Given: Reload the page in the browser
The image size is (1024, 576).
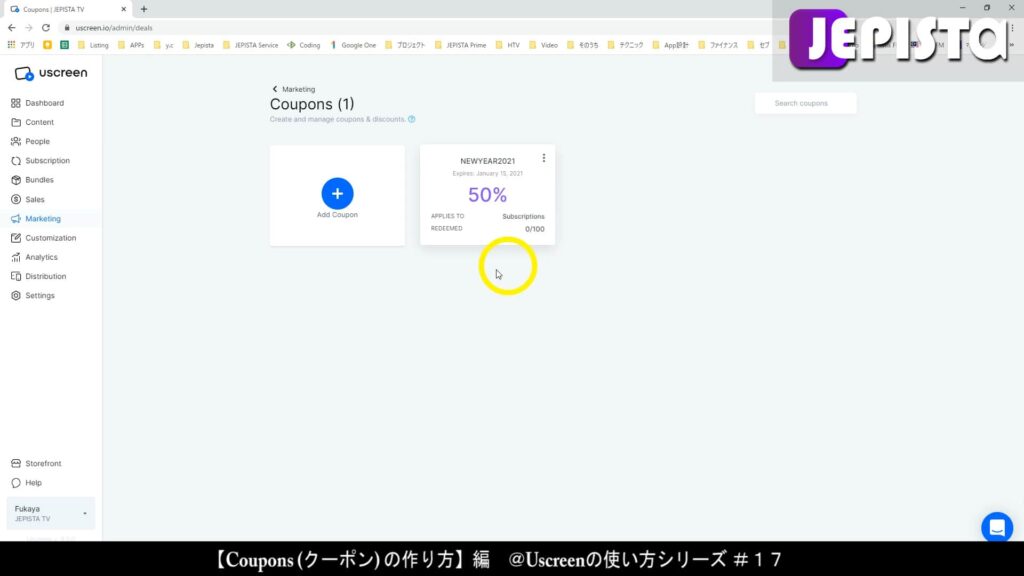Looking at the screenshot, I should (x=46, y=27).
